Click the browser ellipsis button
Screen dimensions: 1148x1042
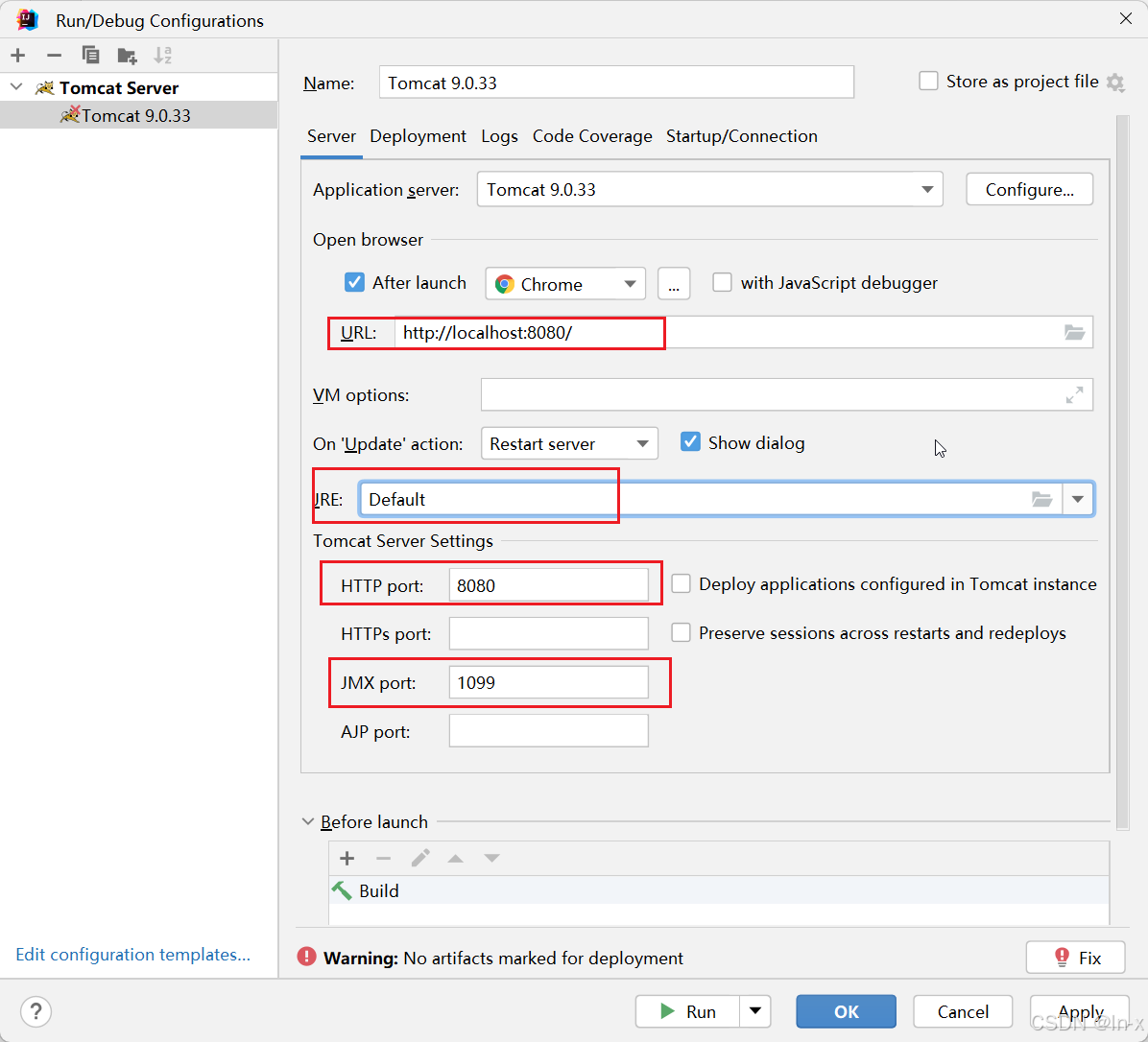[674, 284]
